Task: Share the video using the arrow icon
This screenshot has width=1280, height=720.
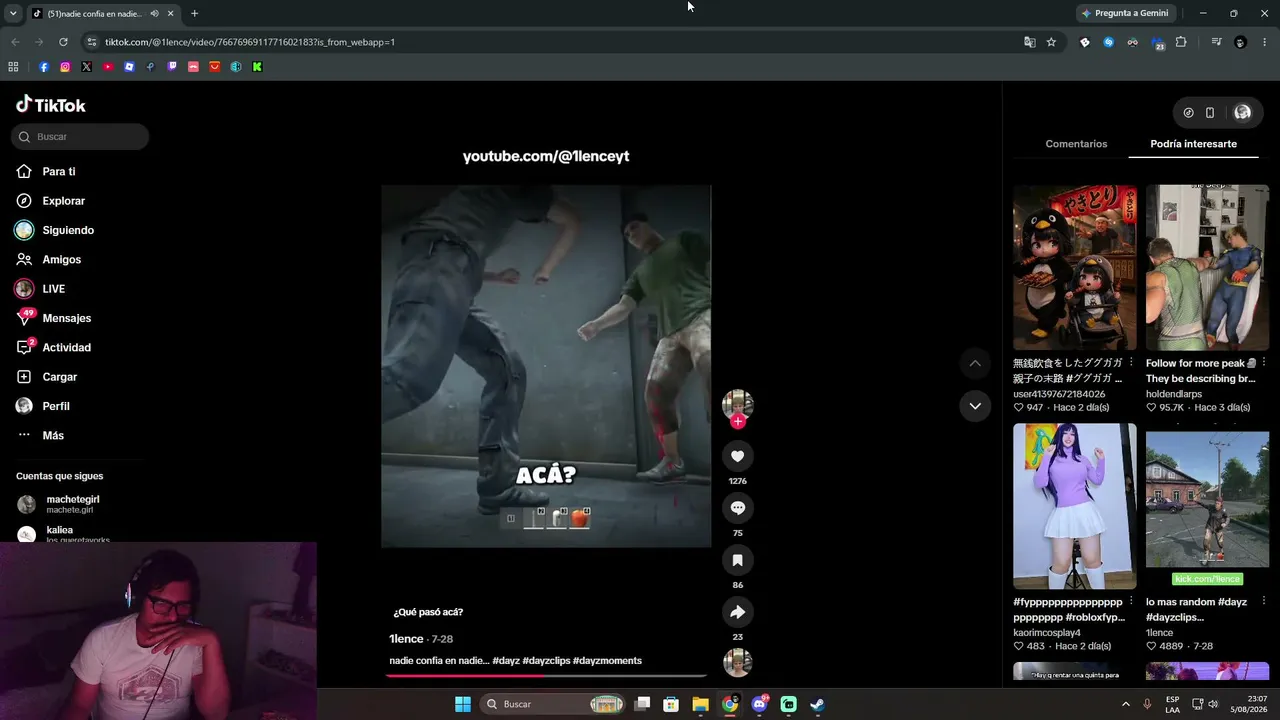Action: pyautogui.click(x=737, y=612)
